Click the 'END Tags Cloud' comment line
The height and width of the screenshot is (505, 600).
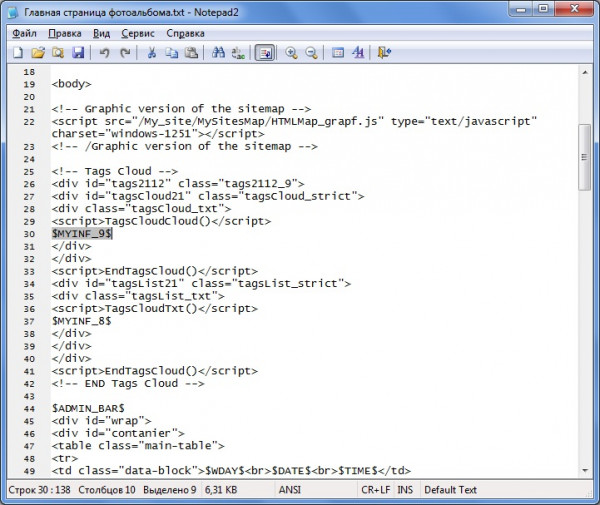pyautogui.click(x=128, y=383)
